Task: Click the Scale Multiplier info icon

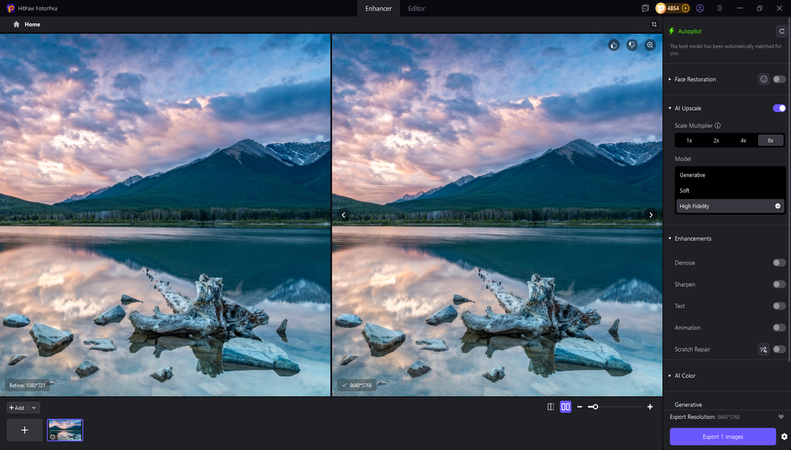Action: click(717, 126)
